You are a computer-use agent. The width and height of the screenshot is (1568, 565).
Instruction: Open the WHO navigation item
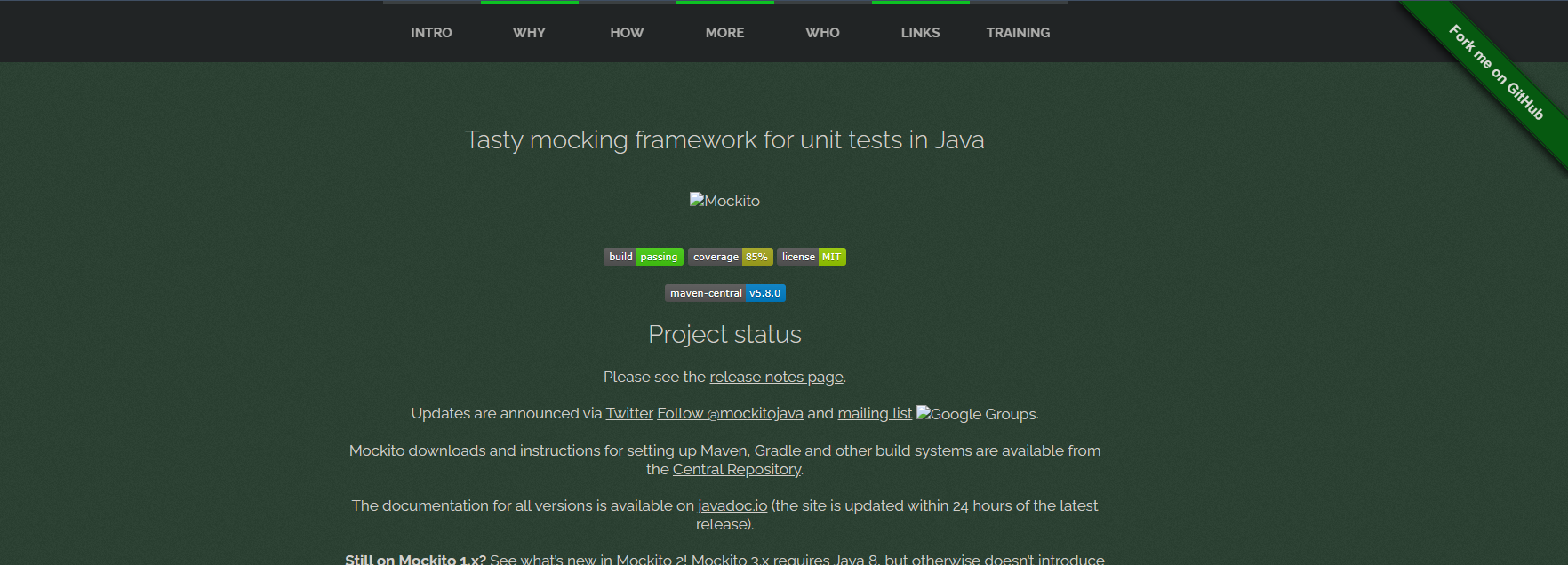(822, 32)
